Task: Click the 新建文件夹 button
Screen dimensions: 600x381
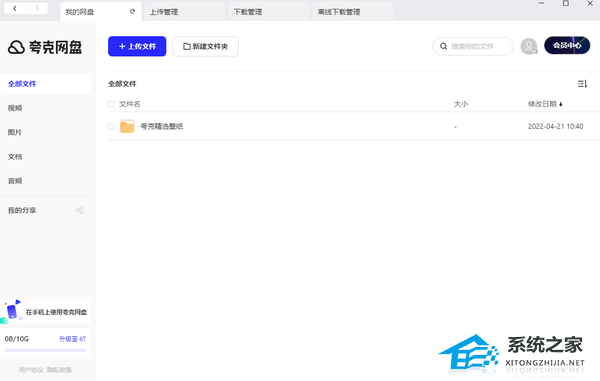Action: pos(205,46)
